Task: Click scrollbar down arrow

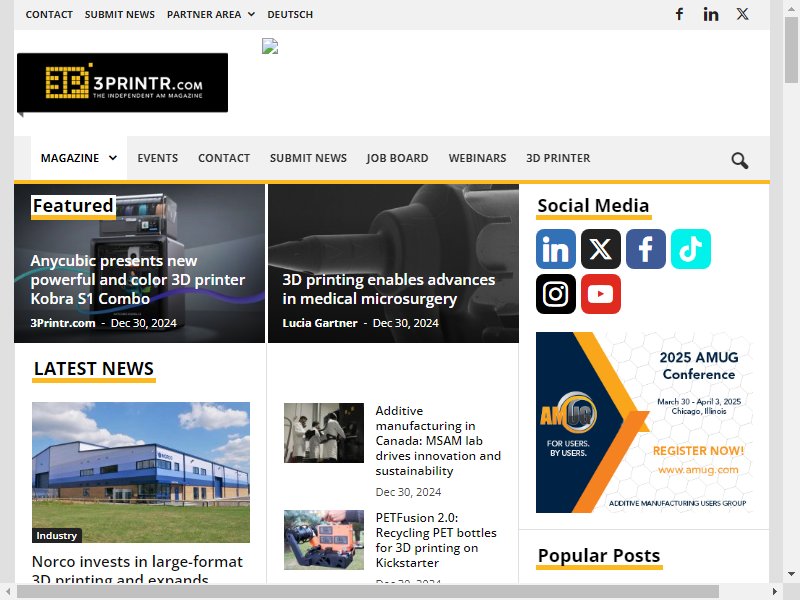Action: (791, 573)
